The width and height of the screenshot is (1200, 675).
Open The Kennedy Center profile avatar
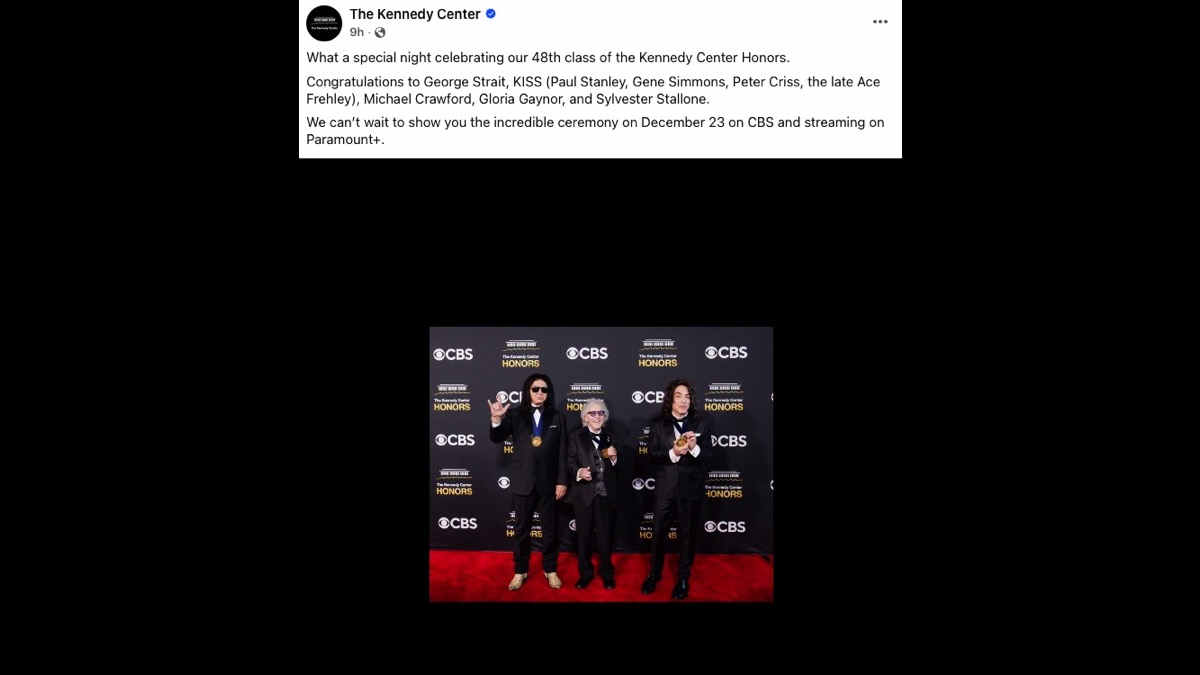coord(324,23)
